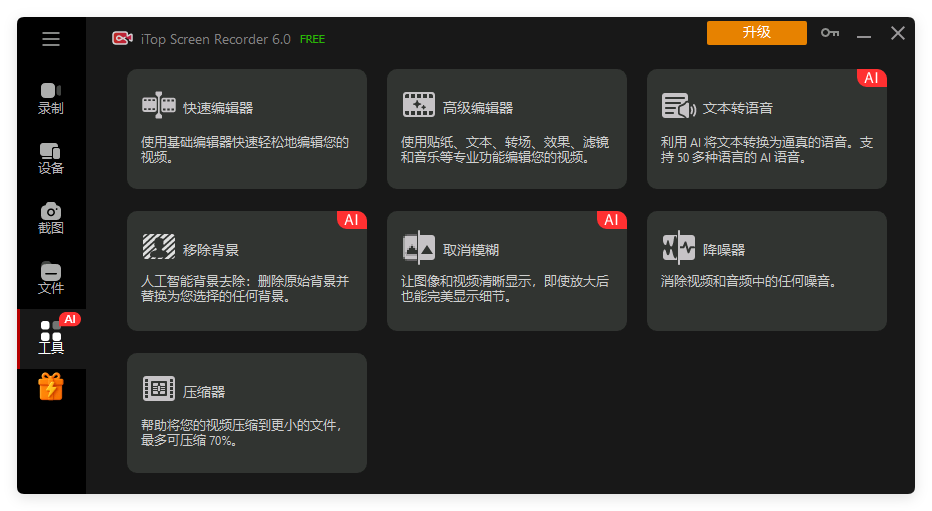Click the 升级 upgrade button
Viewport: 932px width, 511px height.
click(757, 33)
